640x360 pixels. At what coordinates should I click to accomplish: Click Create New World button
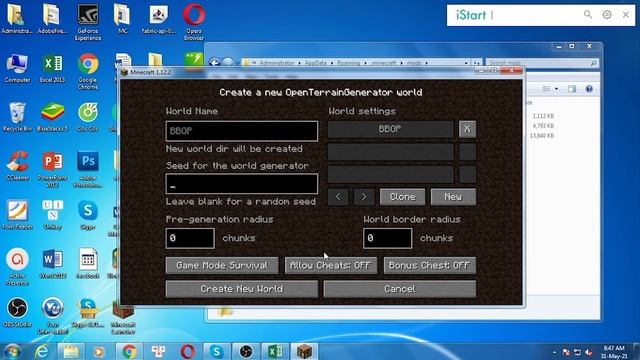point(242,289)
